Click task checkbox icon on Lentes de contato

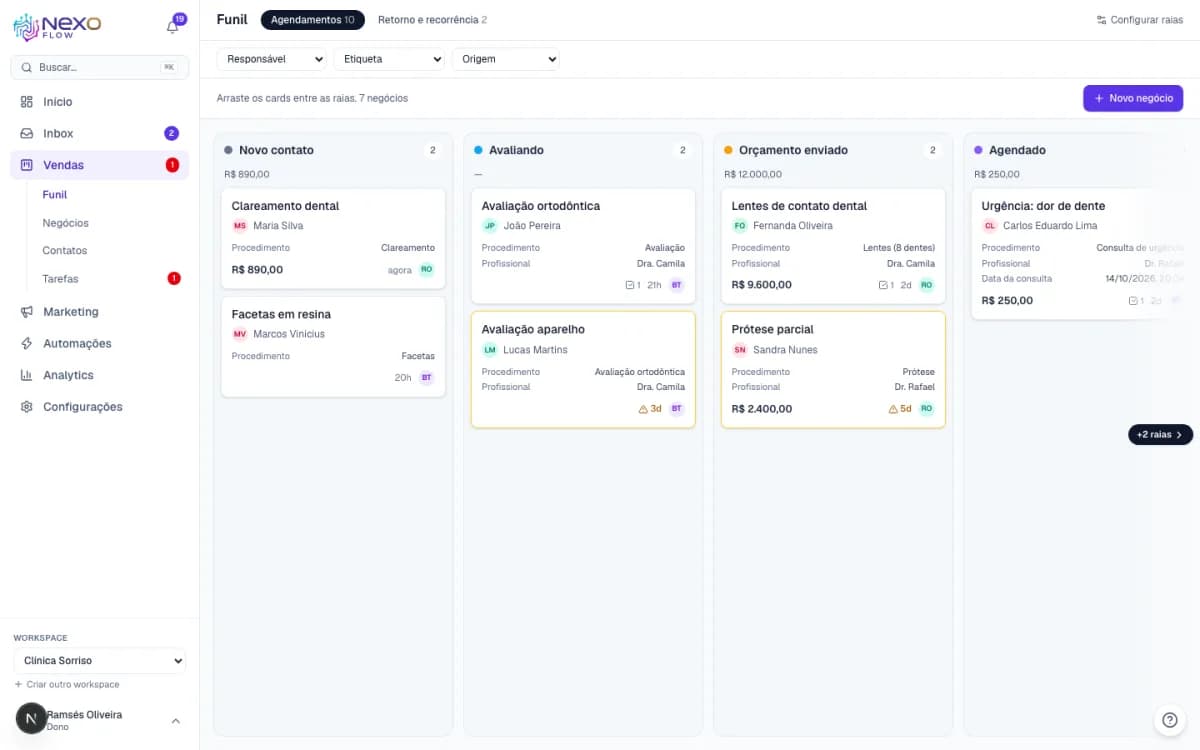[x=883, y=285]
